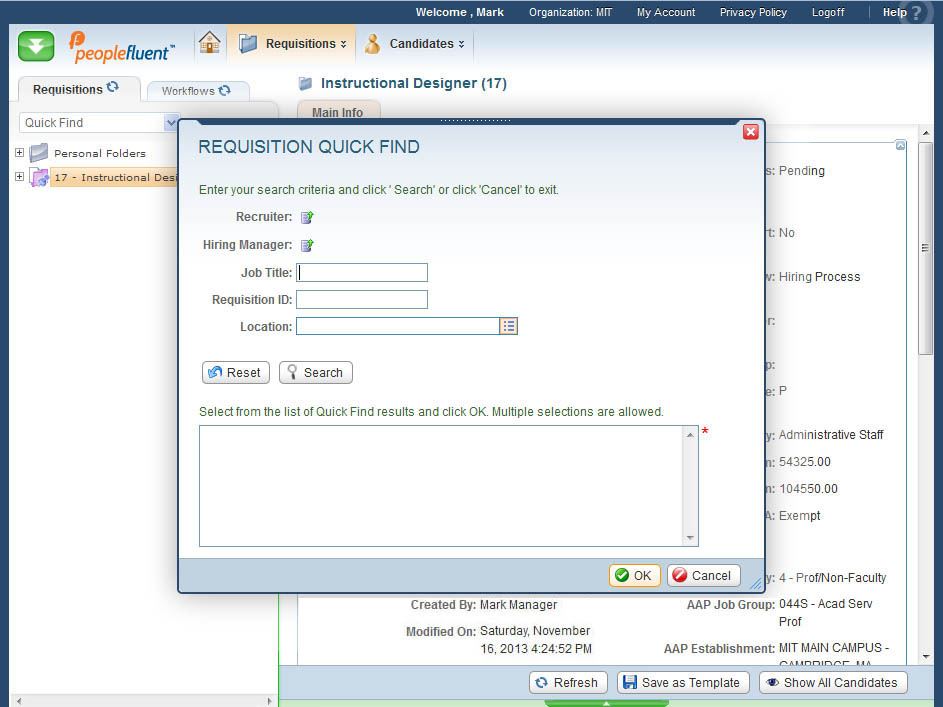Click the green download arrow icon
This screenshot has height=707, width=943.
pos(36,45)
